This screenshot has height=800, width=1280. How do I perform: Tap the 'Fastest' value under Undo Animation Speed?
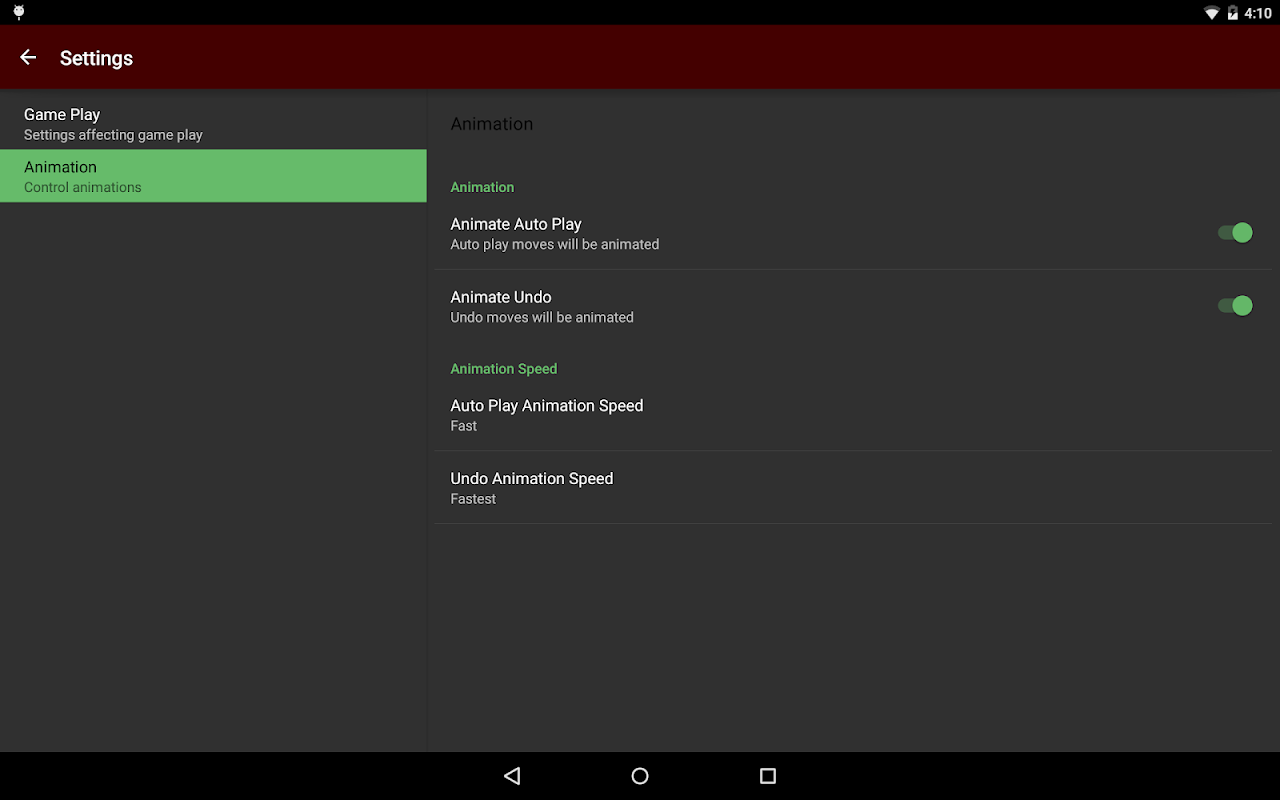pos(473,499)
